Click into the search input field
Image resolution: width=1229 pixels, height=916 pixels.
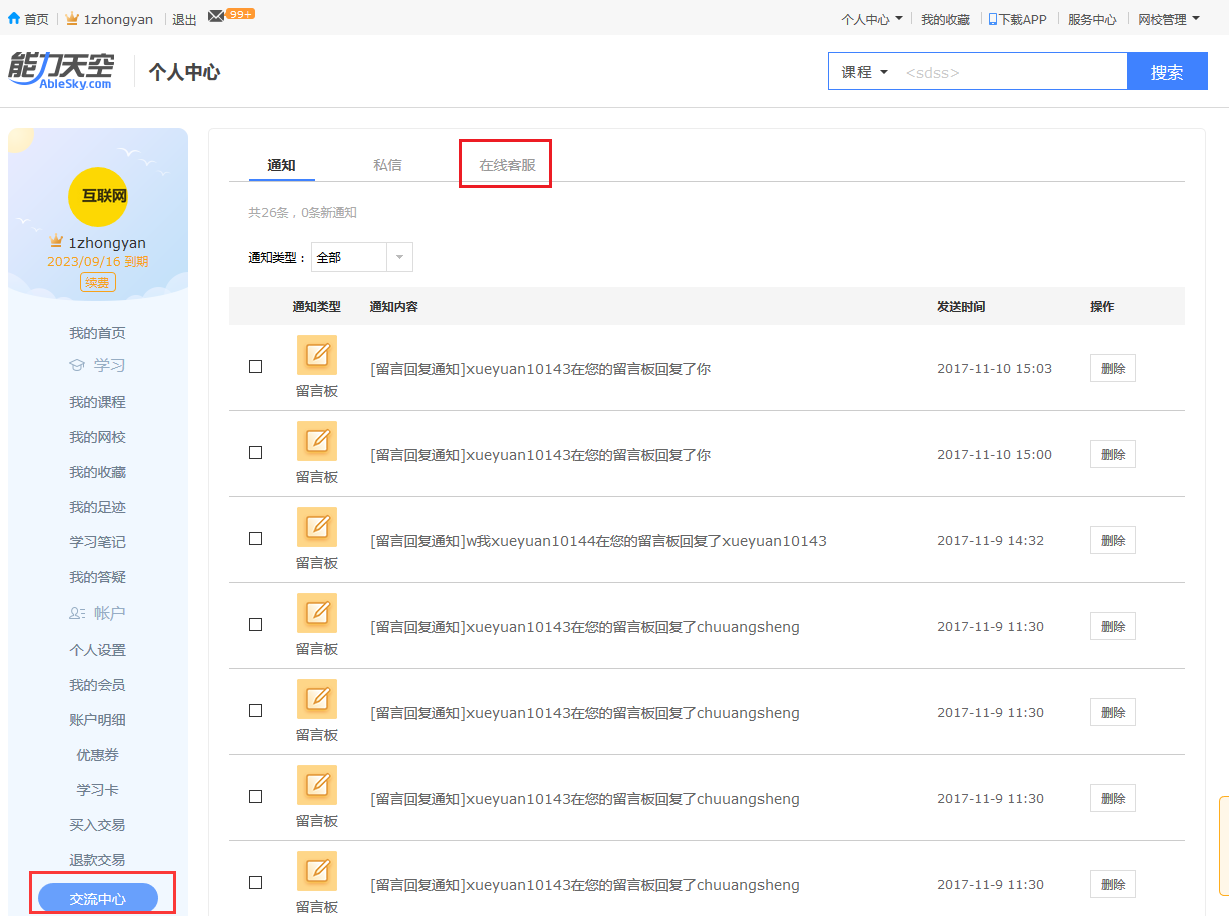pyautogui.click(x=1010, y=72)
